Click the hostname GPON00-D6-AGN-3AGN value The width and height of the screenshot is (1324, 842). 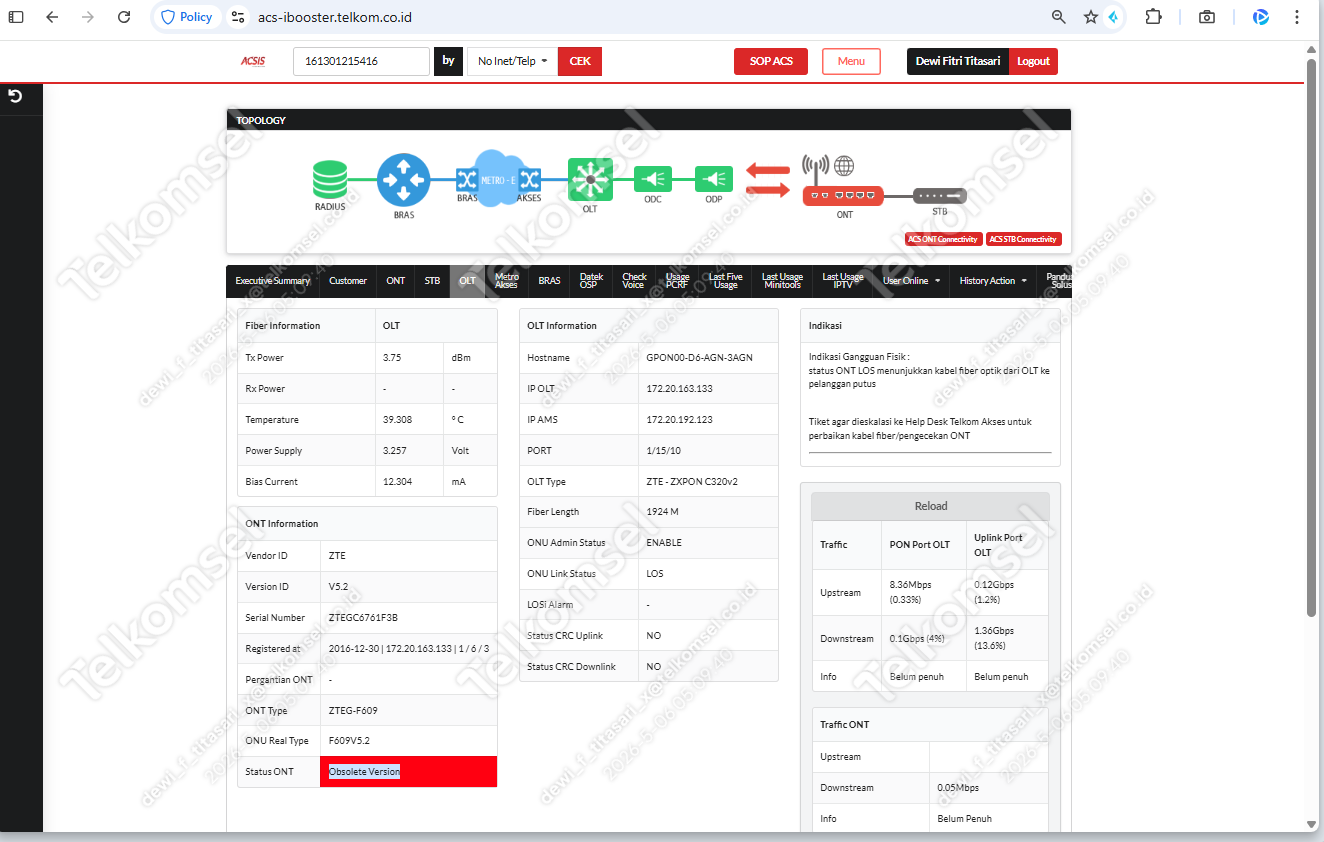click(x=700, y=358)
